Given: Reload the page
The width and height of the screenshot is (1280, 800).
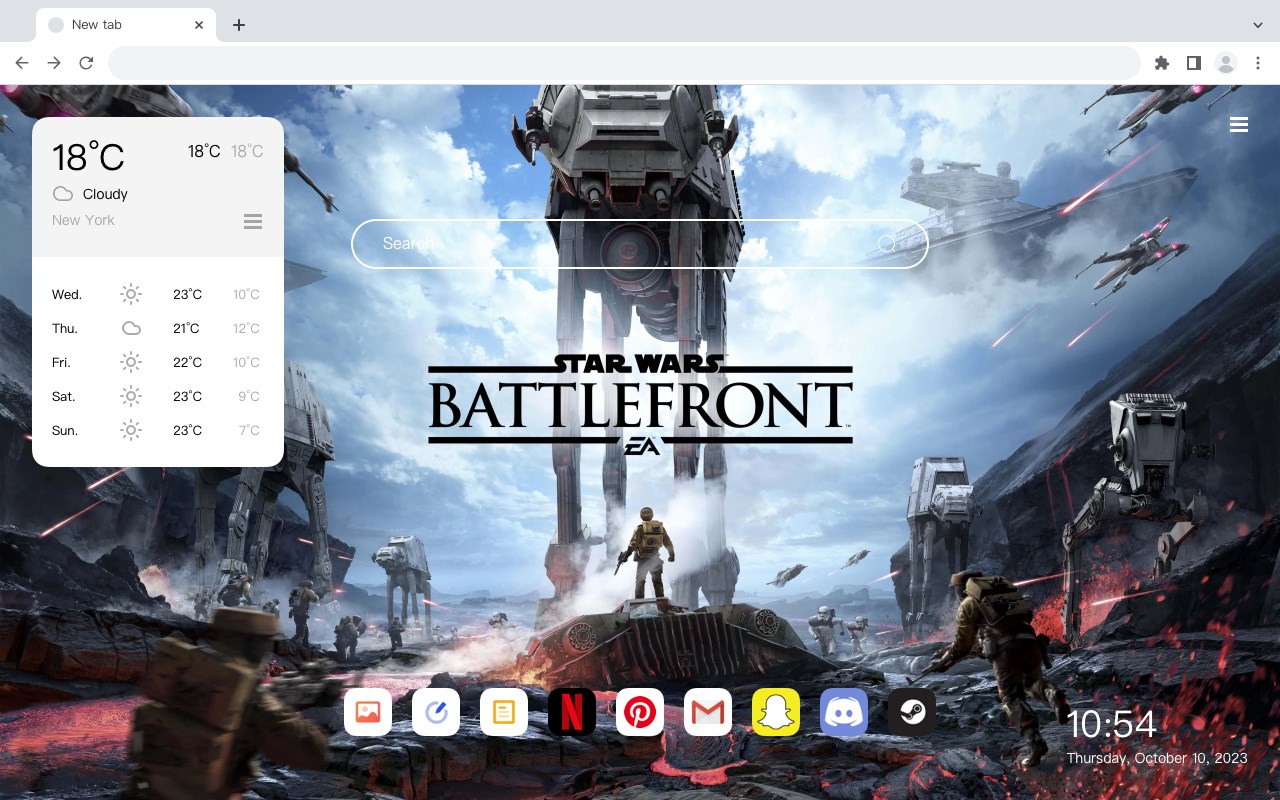Looking at the screenshot, I should click(86, 63).
